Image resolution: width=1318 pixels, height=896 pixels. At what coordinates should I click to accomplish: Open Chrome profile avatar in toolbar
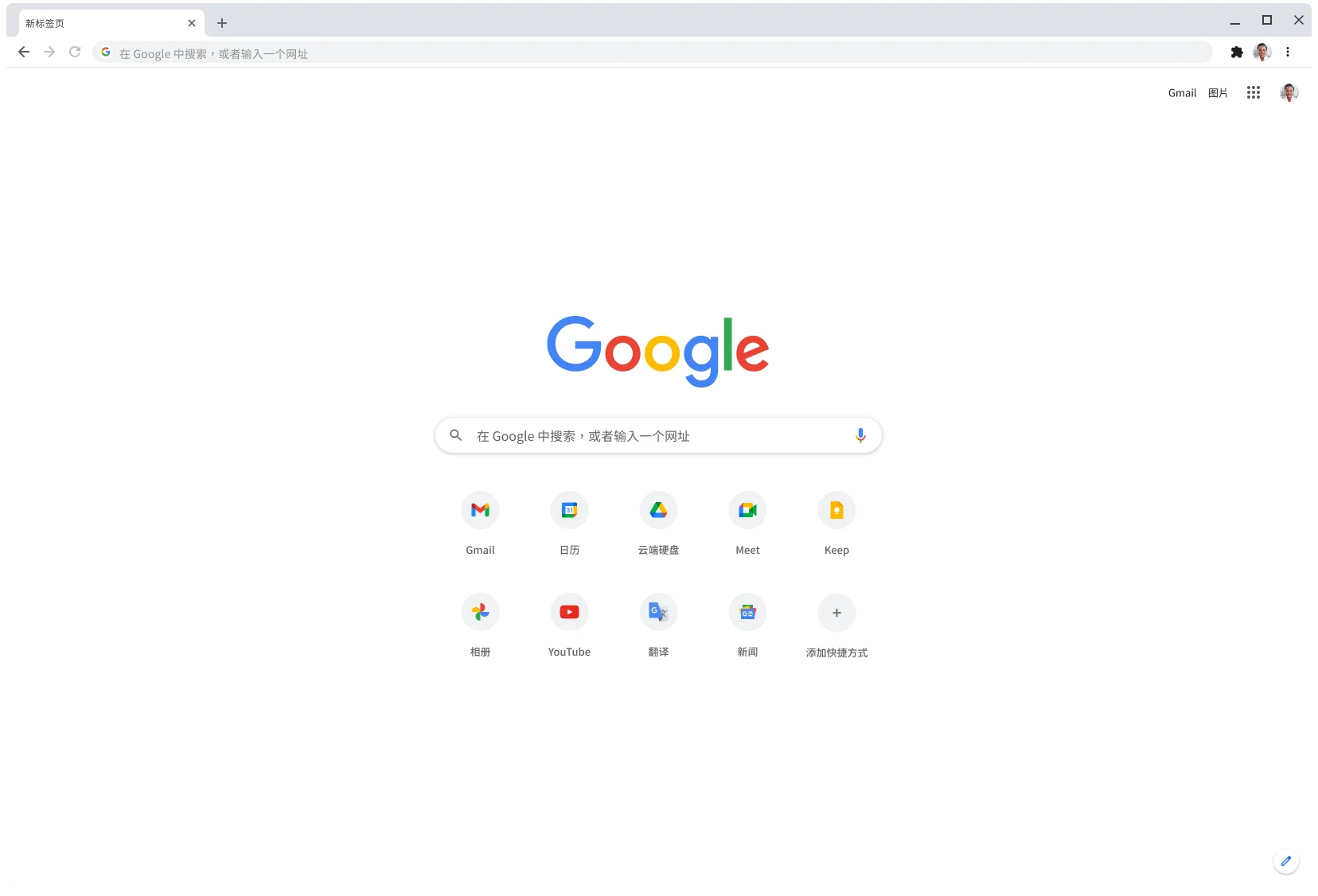pos(1262,52)
